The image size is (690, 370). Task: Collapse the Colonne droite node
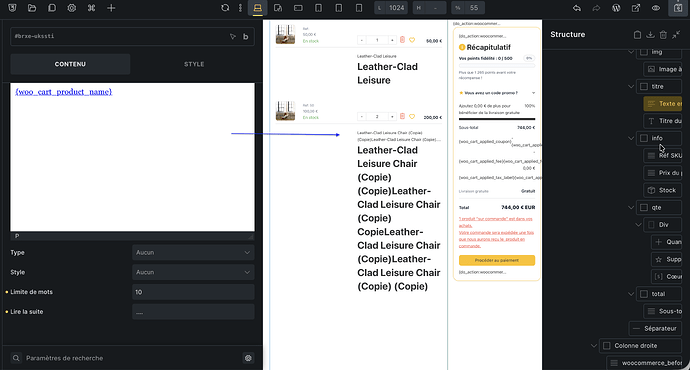coord(594,346)
